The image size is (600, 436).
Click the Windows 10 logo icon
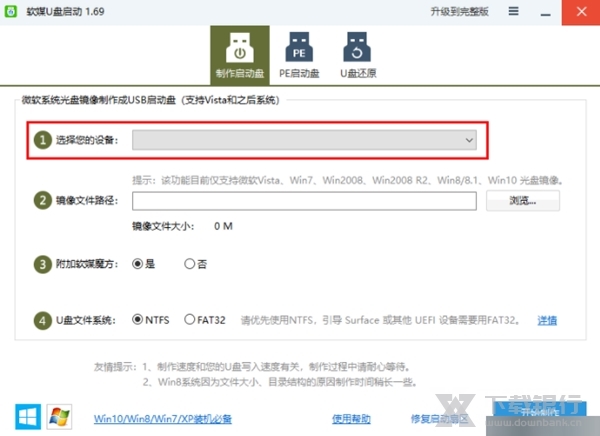(x=28, y=416)
